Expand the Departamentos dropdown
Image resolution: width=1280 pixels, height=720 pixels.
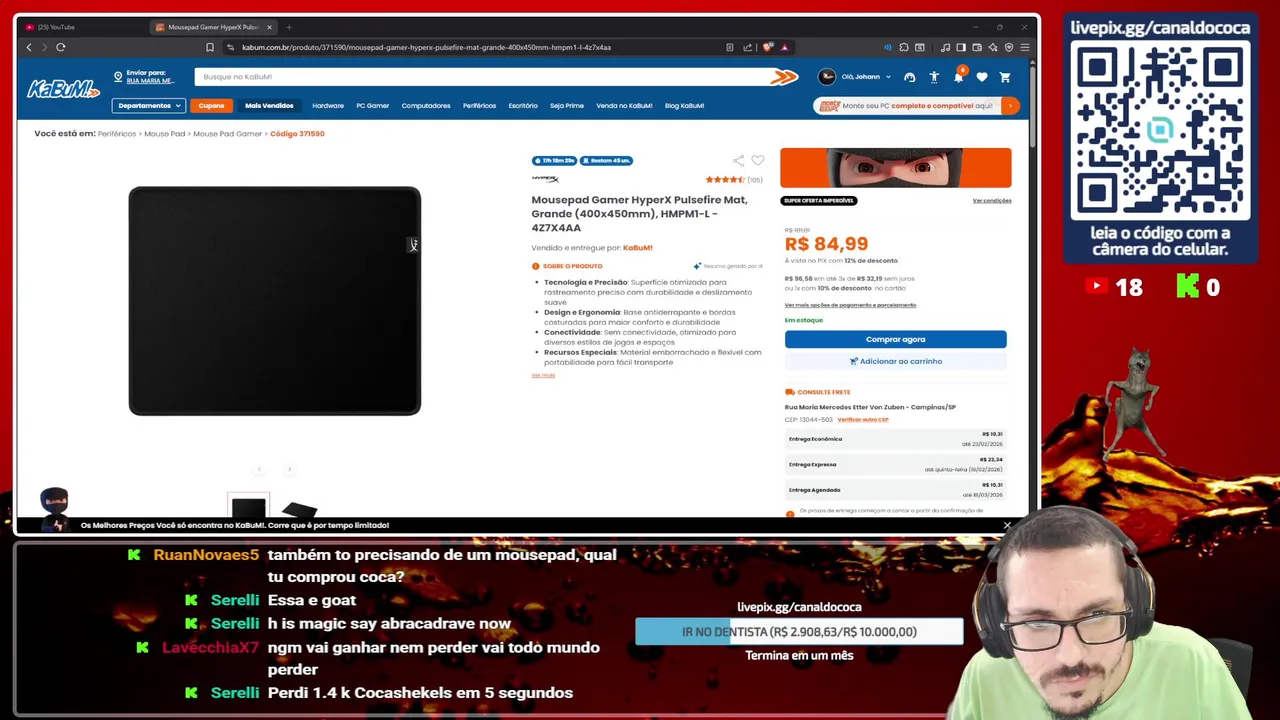[150, 105]
